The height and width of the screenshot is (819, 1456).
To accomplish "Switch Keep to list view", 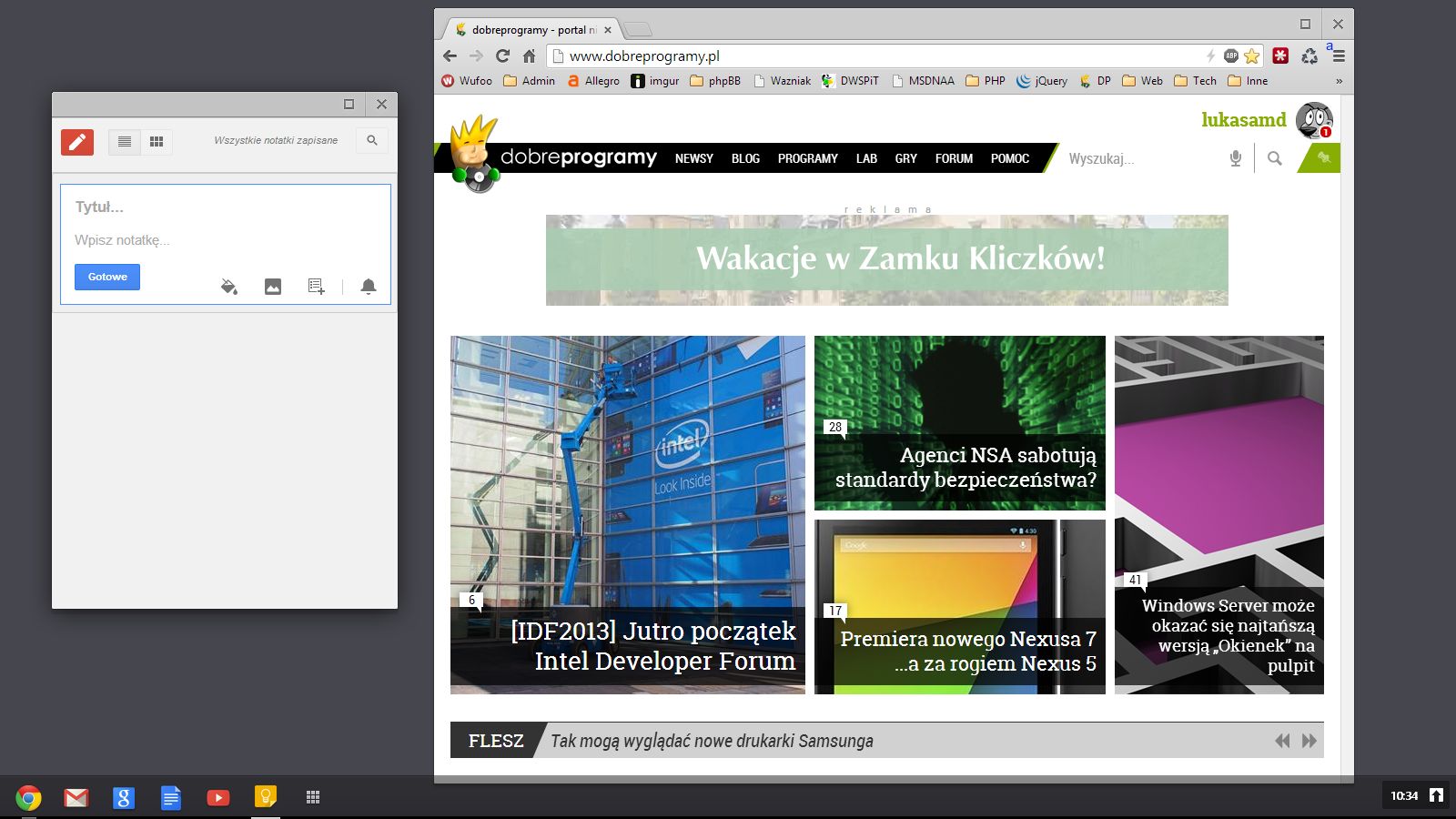I will [x=125, y=142].
